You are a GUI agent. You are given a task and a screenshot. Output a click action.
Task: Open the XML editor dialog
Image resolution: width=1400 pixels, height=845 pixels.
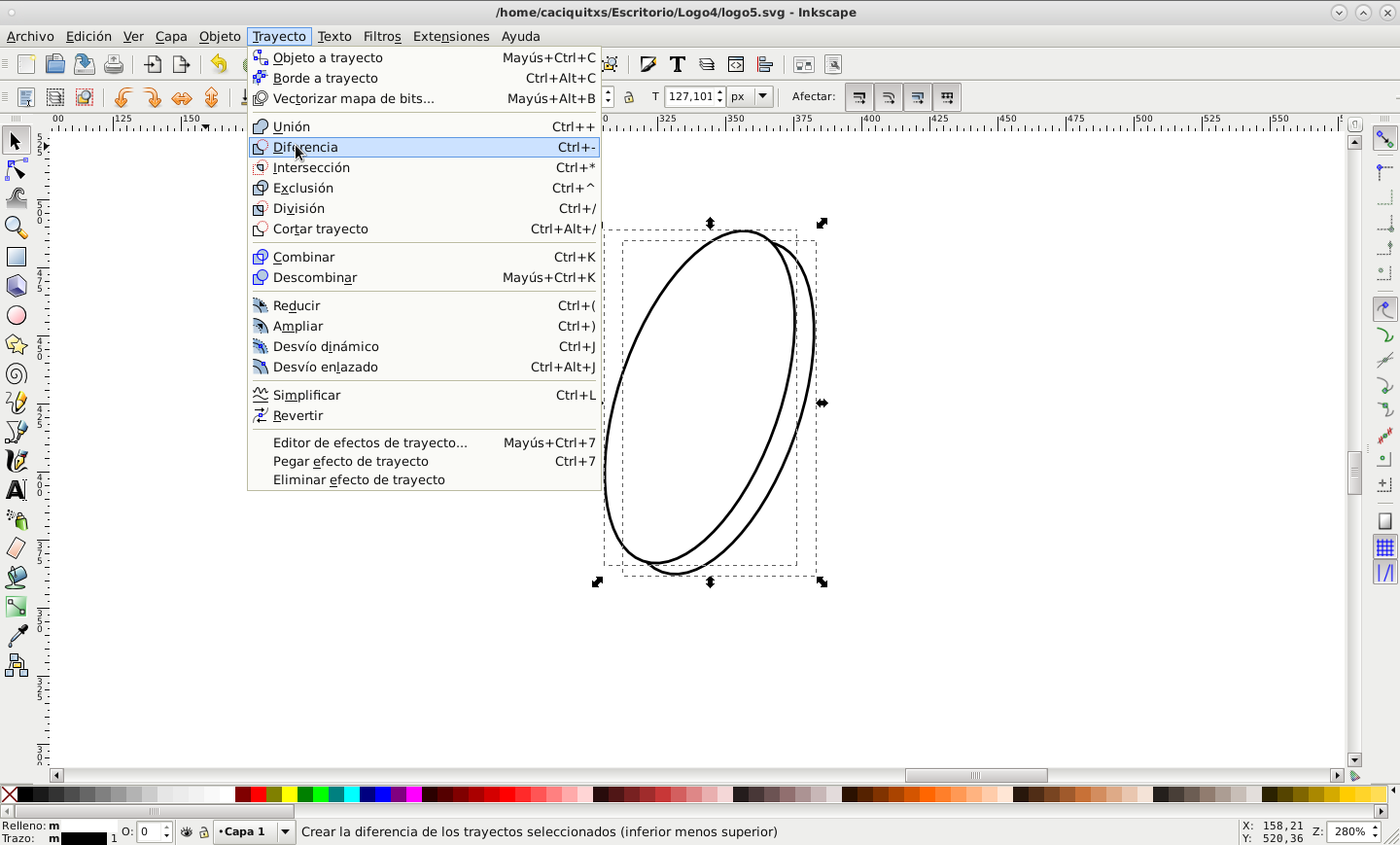tap(736, 64)
